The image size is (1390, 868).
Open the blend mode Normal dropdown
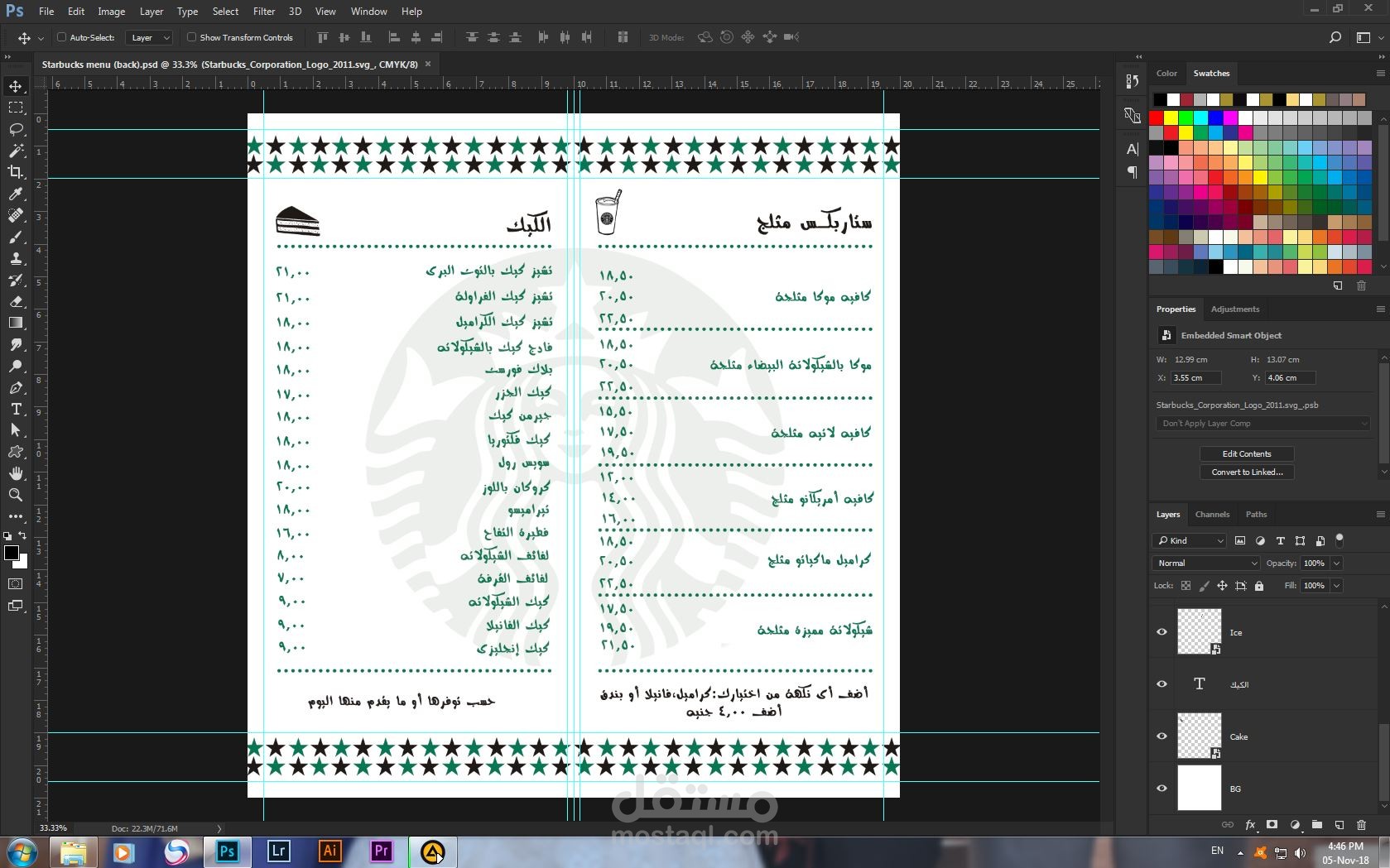(x=1206, y=563)
